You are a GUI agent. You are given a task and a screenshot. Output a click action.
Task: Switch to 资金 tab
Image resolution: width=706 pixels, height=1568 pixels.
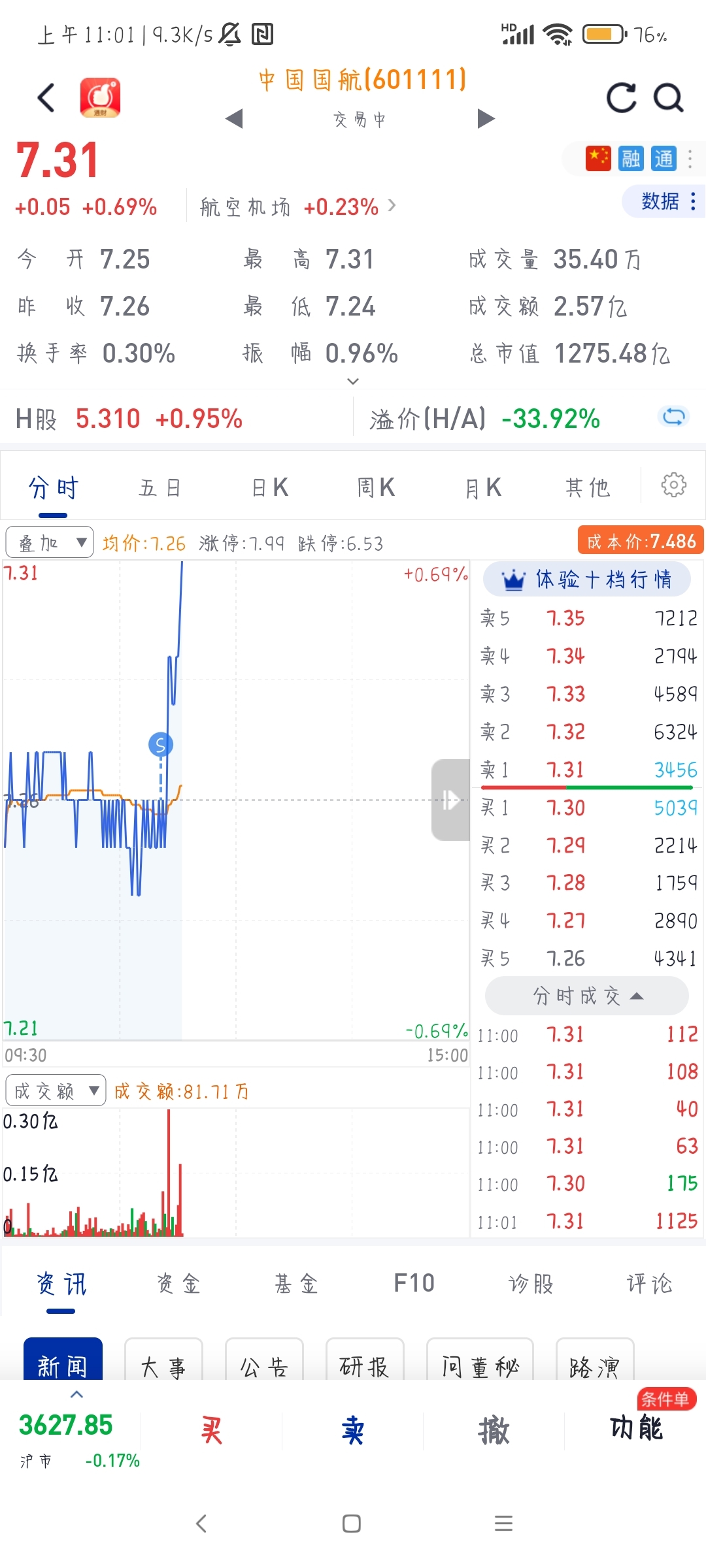178,1284
